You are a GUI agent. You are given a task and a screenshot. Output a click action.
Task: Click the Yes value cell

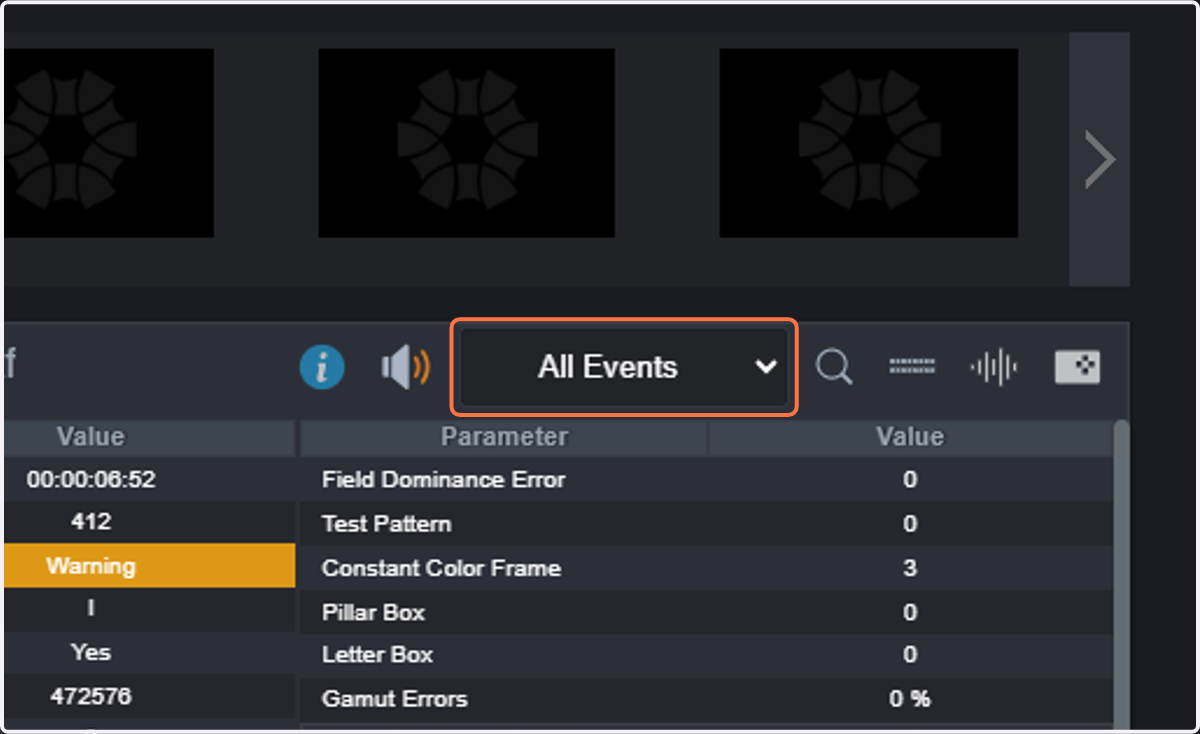coord(150,653)
